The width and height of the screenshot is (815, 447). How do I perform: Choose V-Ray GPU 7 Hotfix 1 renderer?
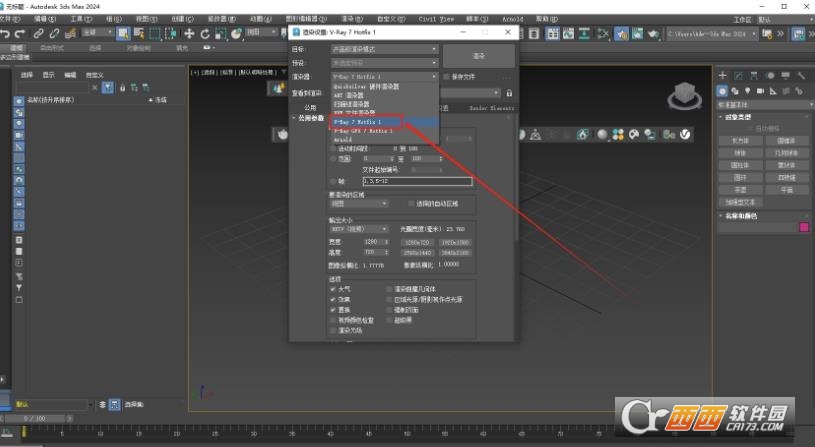(384, 131)
